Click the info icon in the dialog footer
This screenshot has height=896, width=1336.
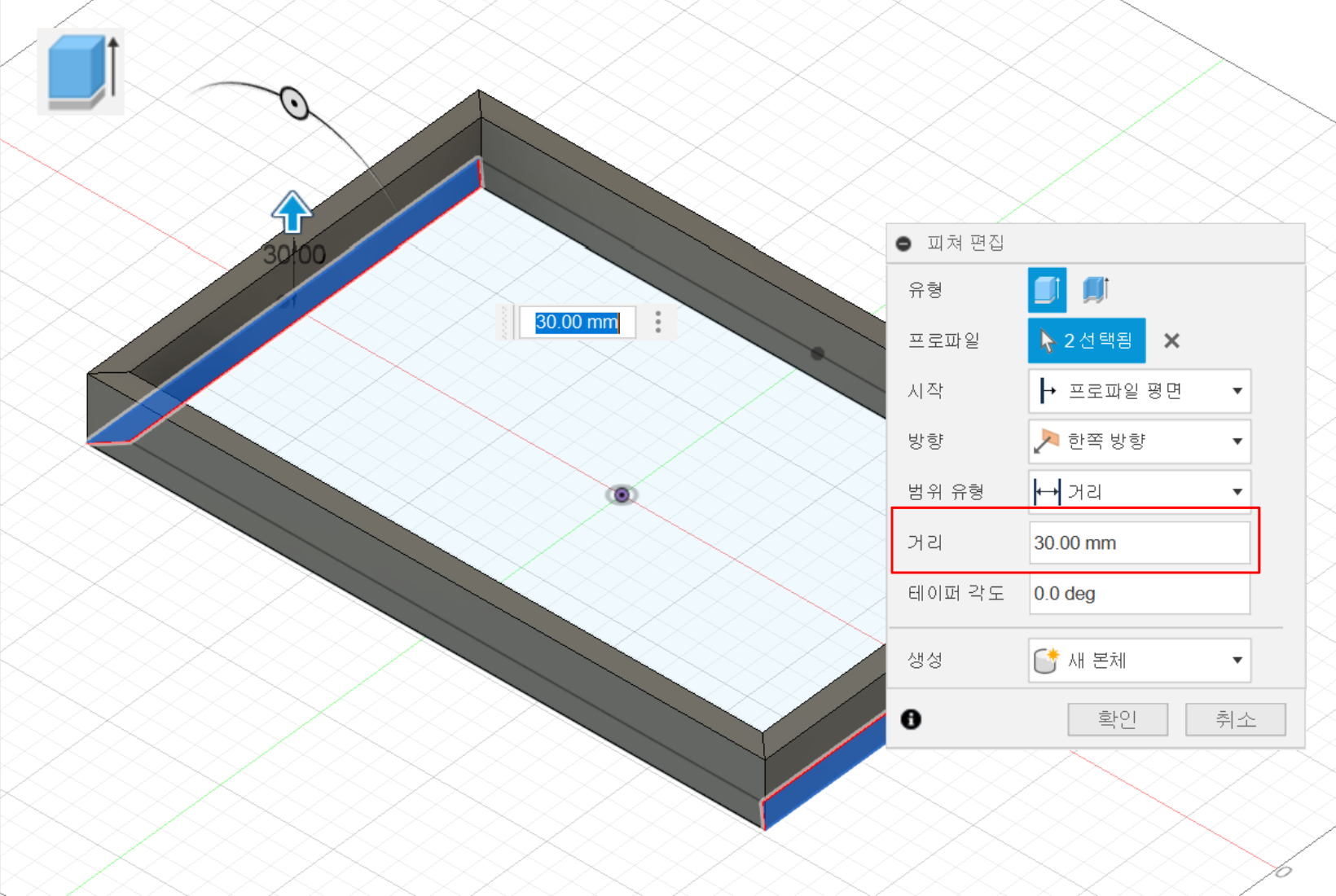[911, 719]
